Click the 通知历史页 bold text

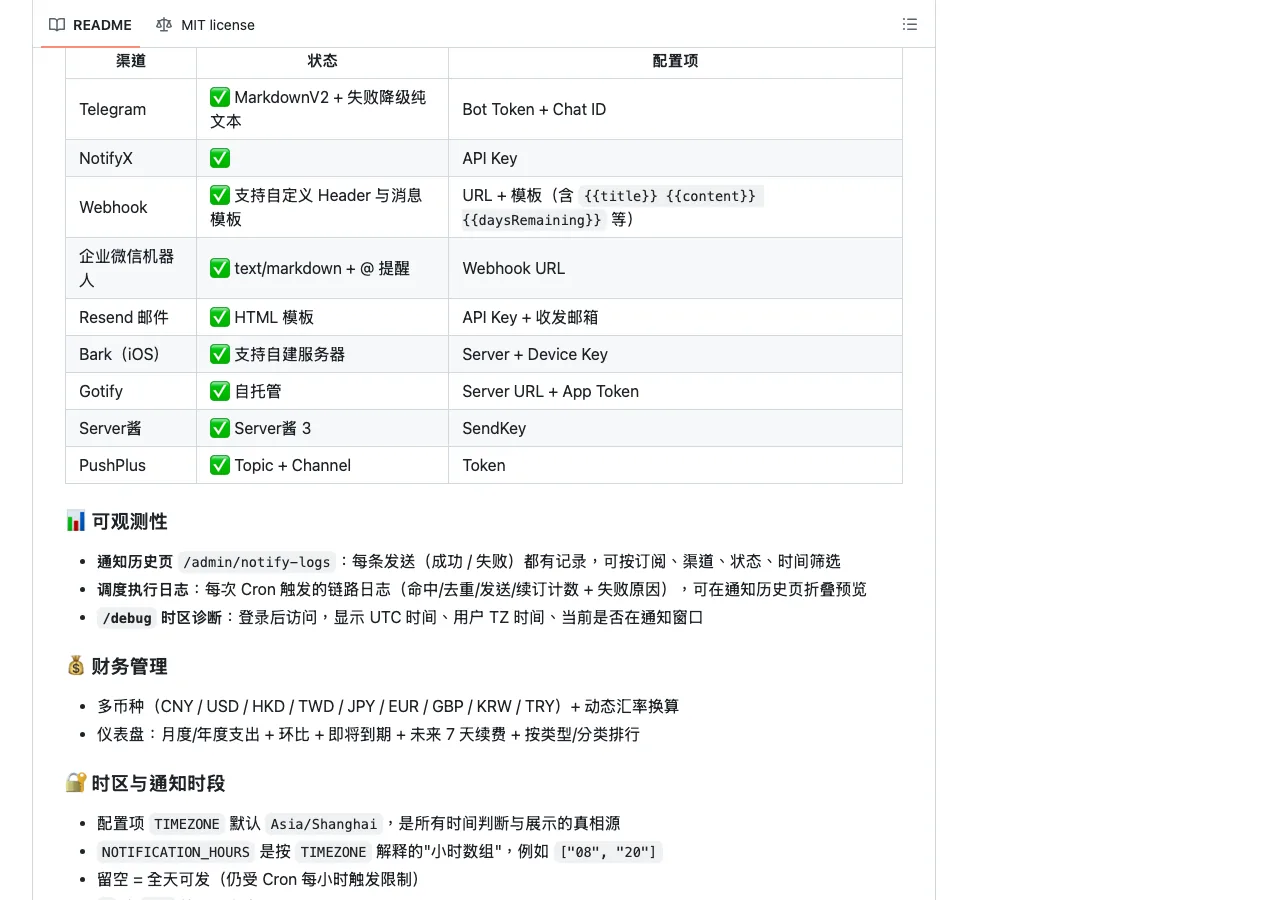[135, 561]
